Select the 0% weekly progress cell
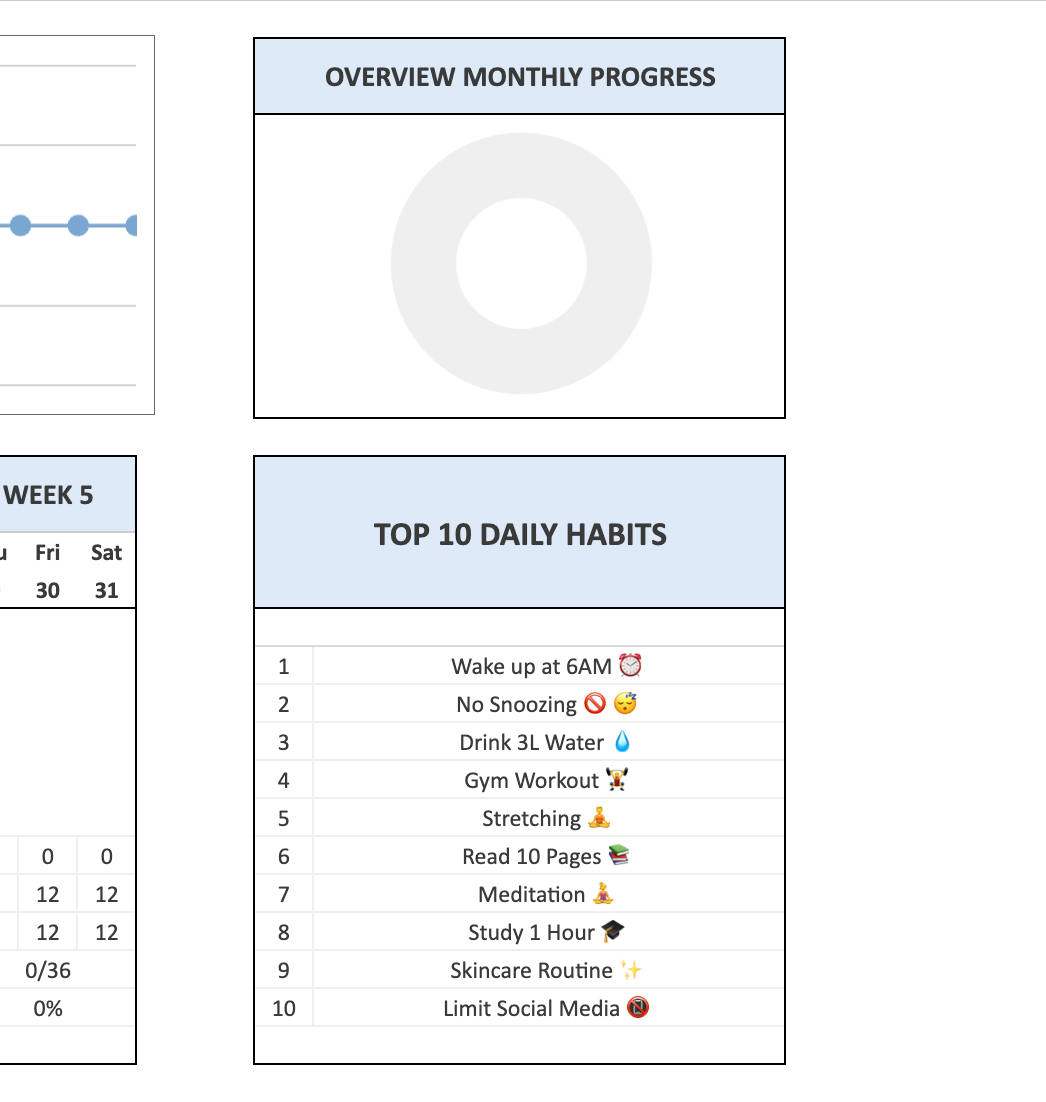 point(48,1008)
